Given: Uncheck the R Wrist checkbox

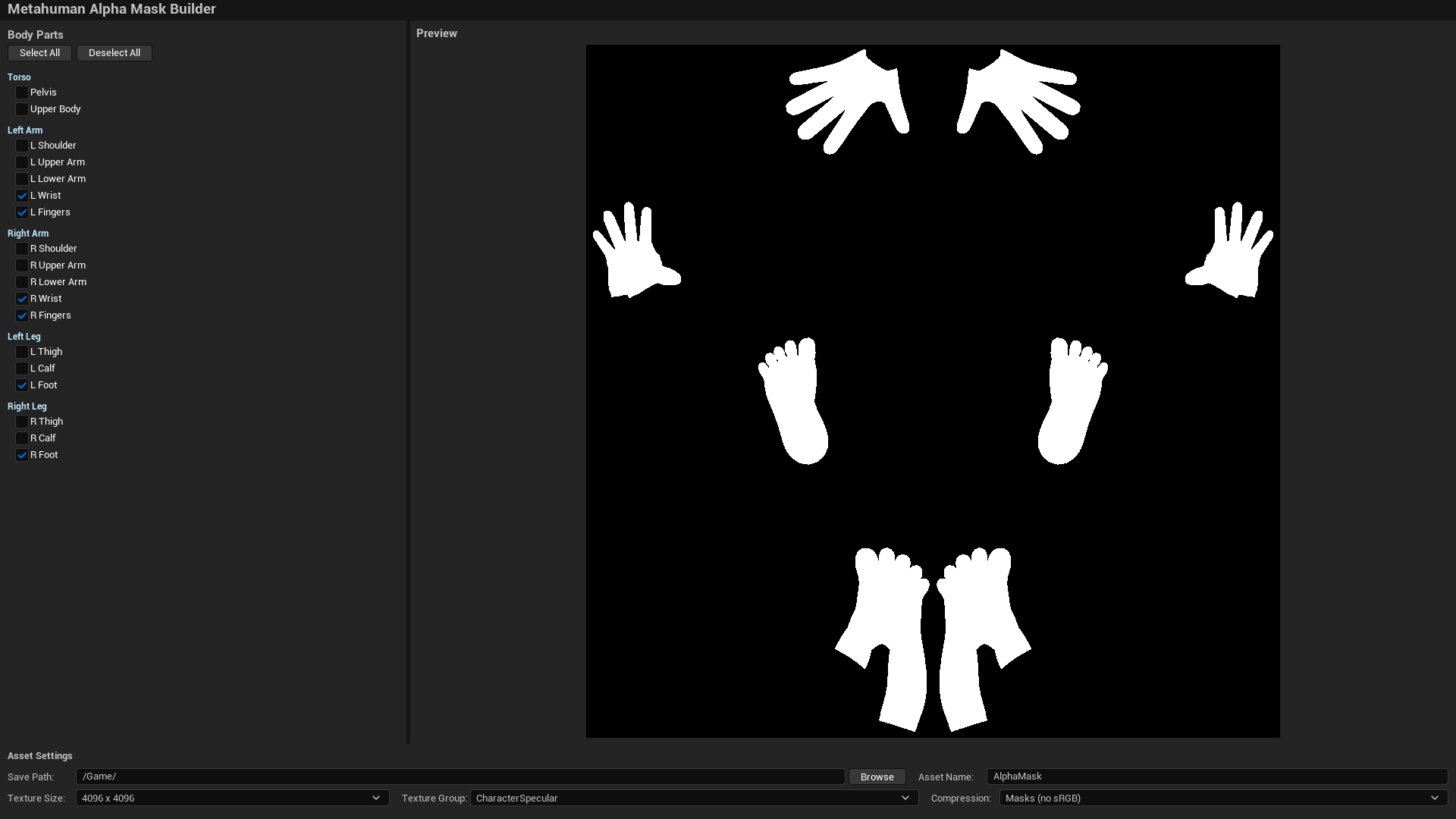Looking at the screenshot, I should [22, 299].
